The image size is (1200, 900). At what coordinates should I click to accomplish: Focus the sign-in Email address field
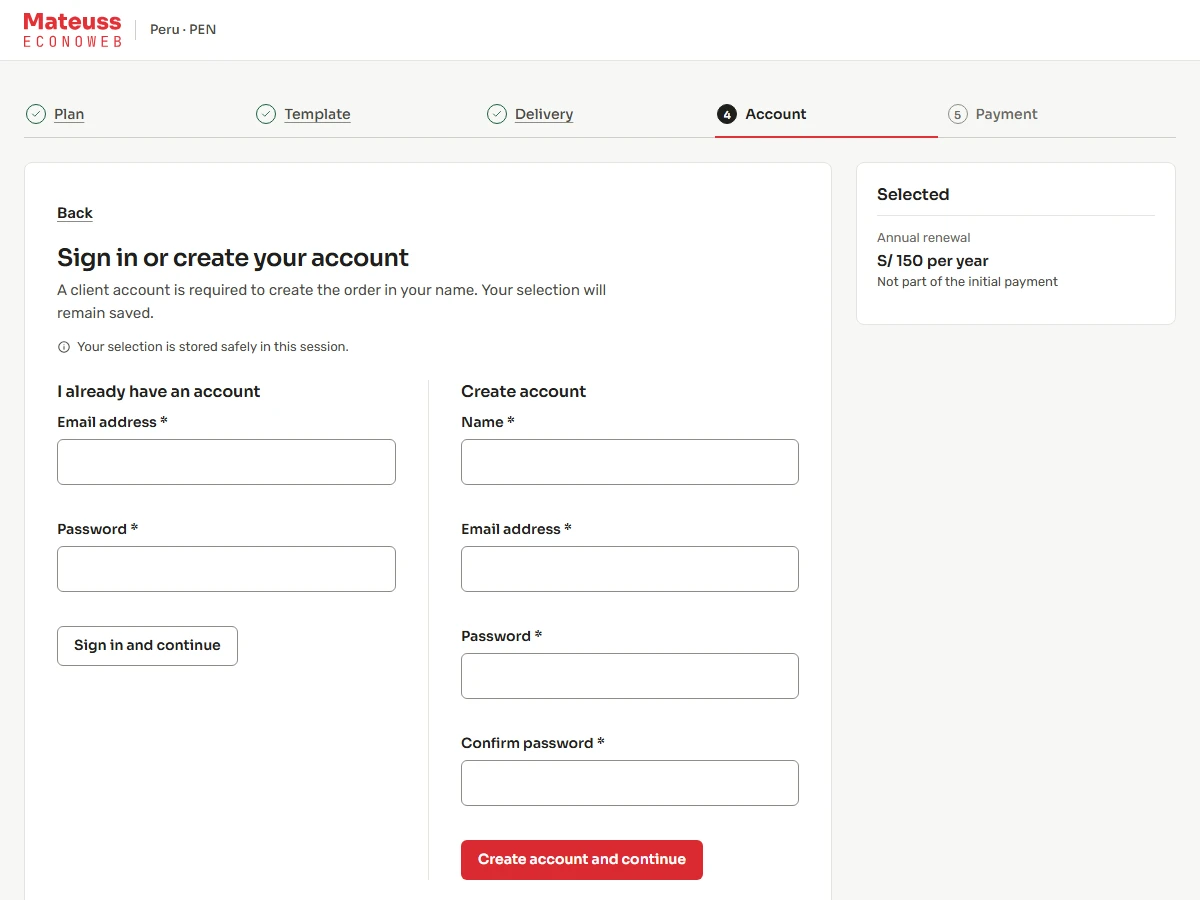click(226, 462)
